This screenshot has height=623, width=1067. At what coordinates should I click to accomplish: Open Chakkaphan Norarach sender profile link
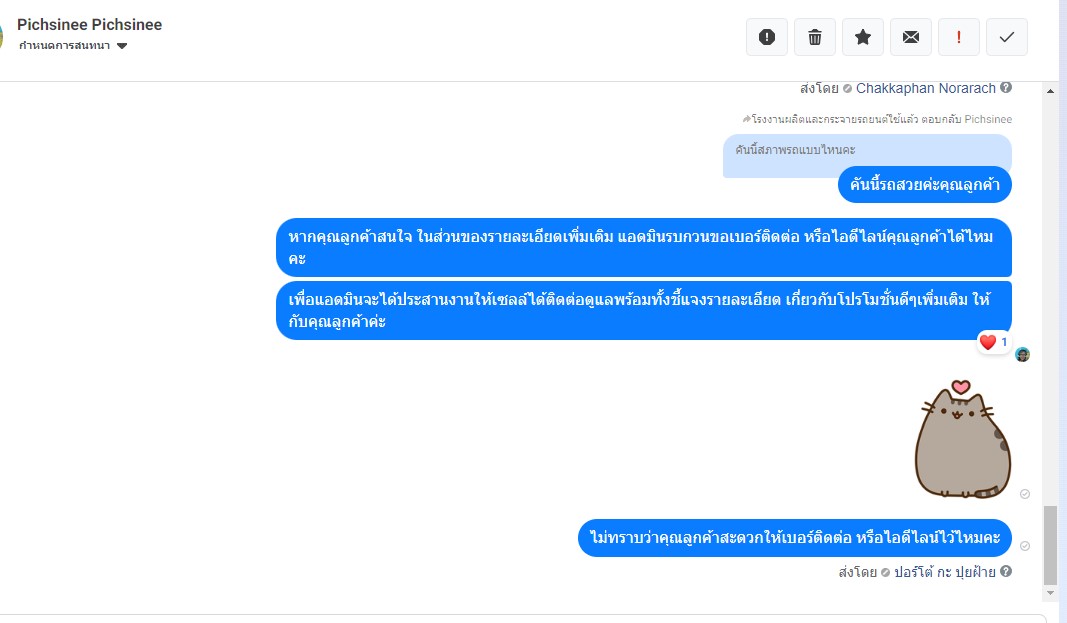925,88
